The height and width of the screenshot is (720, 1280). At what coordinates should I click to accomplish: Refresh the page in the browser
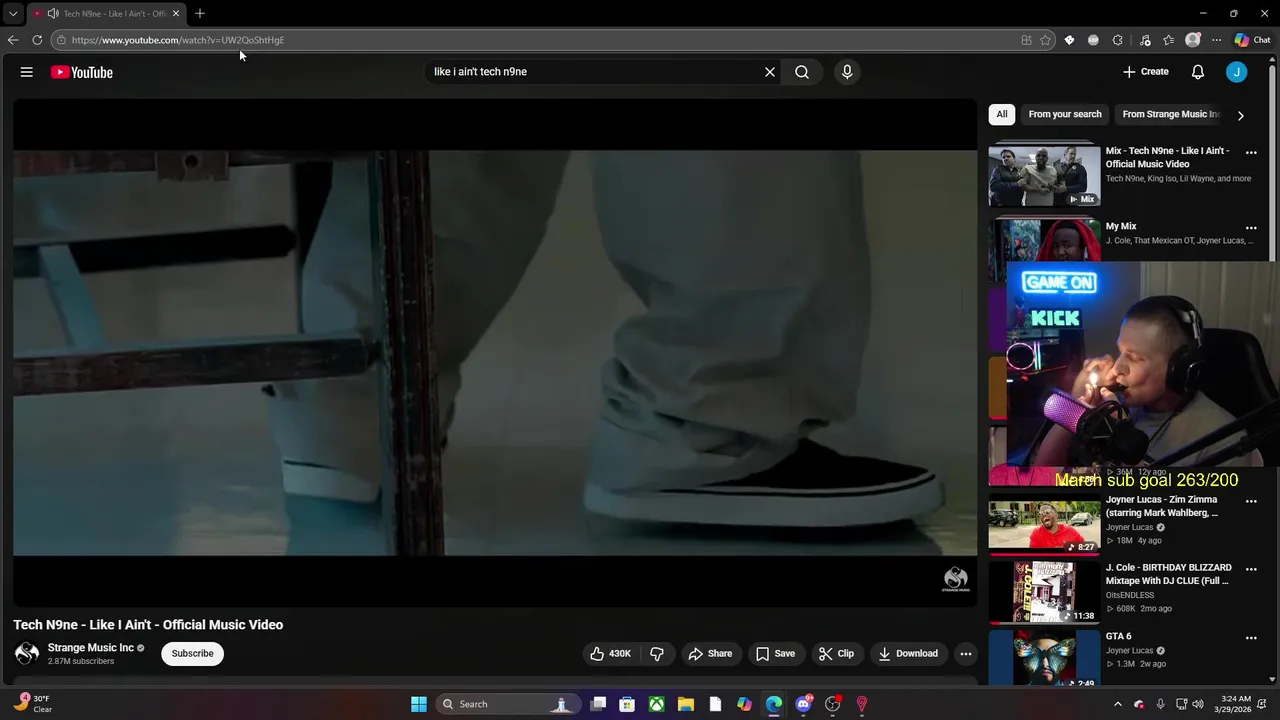(x=37, y=40)
